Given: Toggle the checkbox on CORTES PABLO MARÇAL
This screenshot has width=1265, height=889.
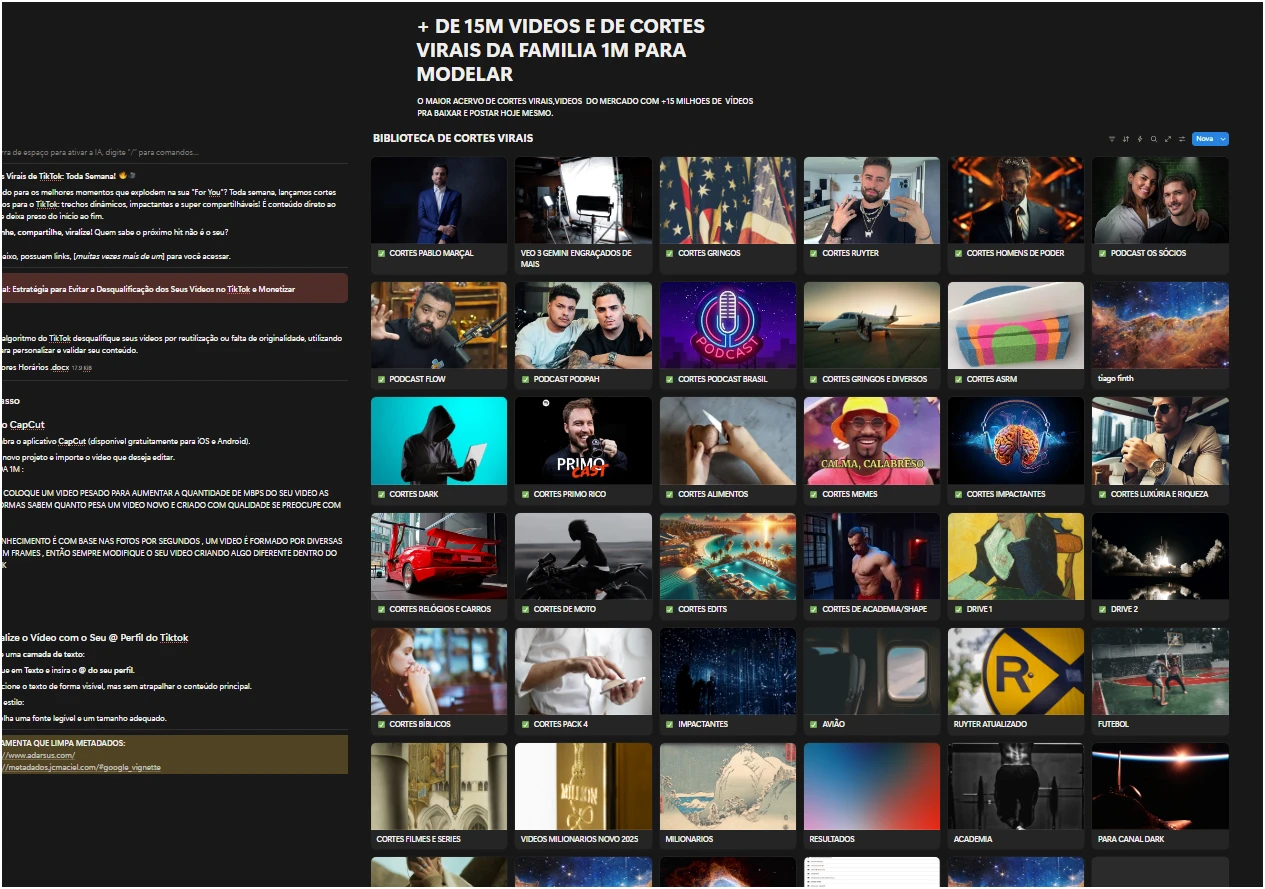Looking at the screenshot, I should point(381,254).
